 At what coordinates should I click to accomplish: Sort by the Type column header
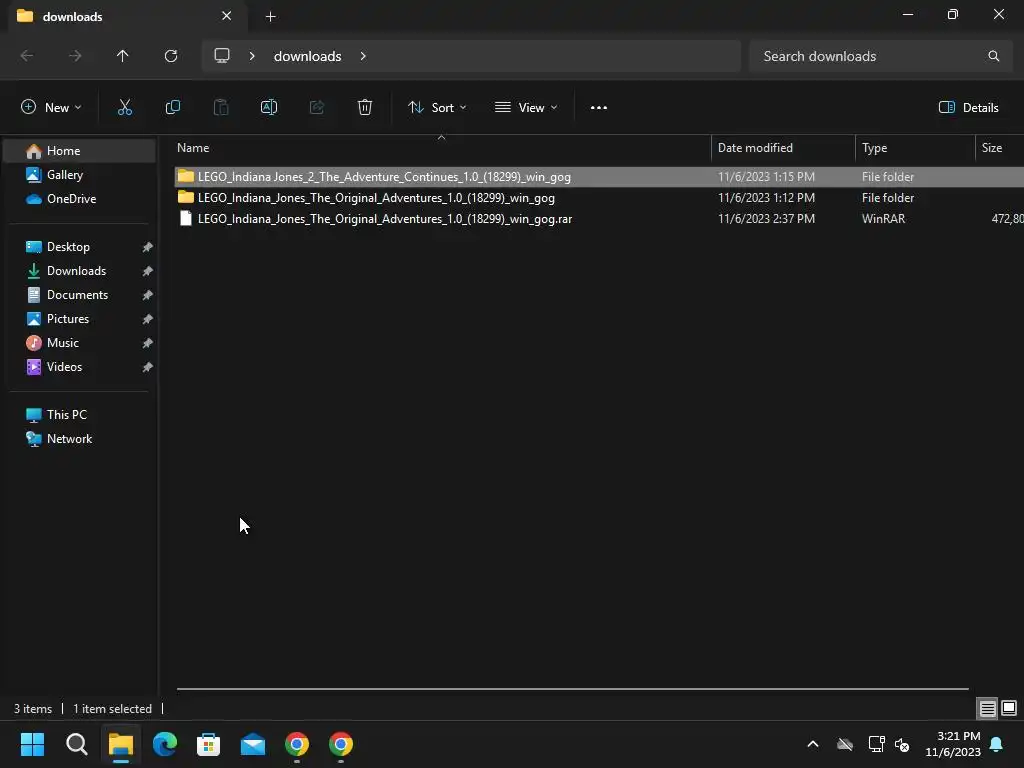[x=915, y=148]
